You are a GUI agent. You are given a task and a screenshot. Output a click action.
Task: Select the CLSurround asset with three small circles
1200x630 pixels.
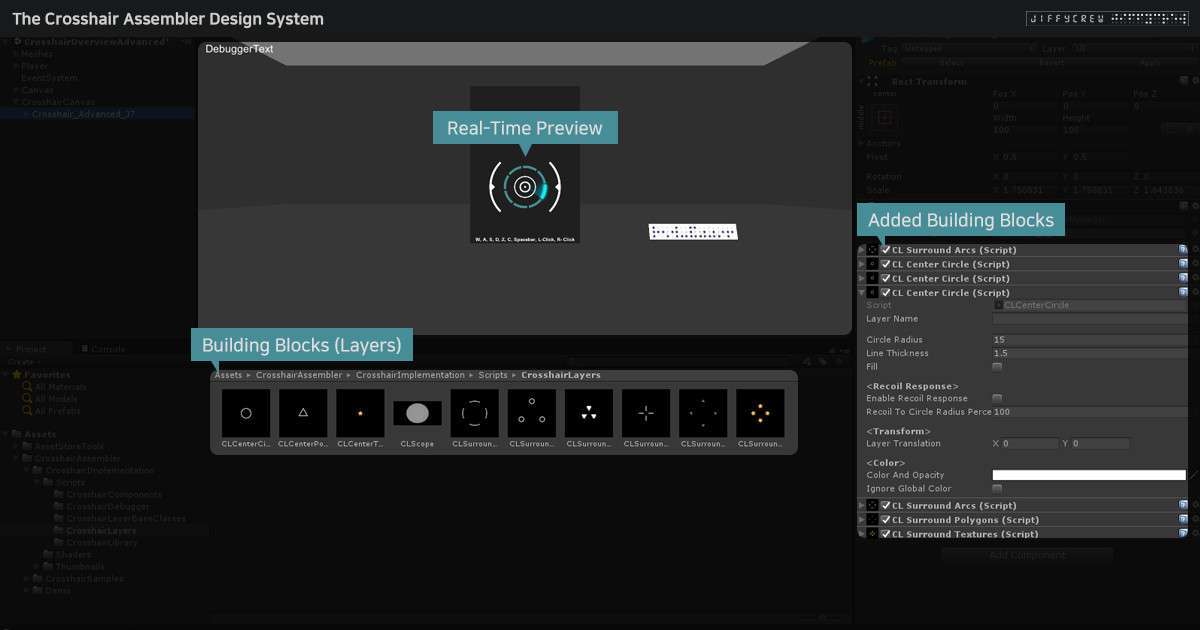532,413
